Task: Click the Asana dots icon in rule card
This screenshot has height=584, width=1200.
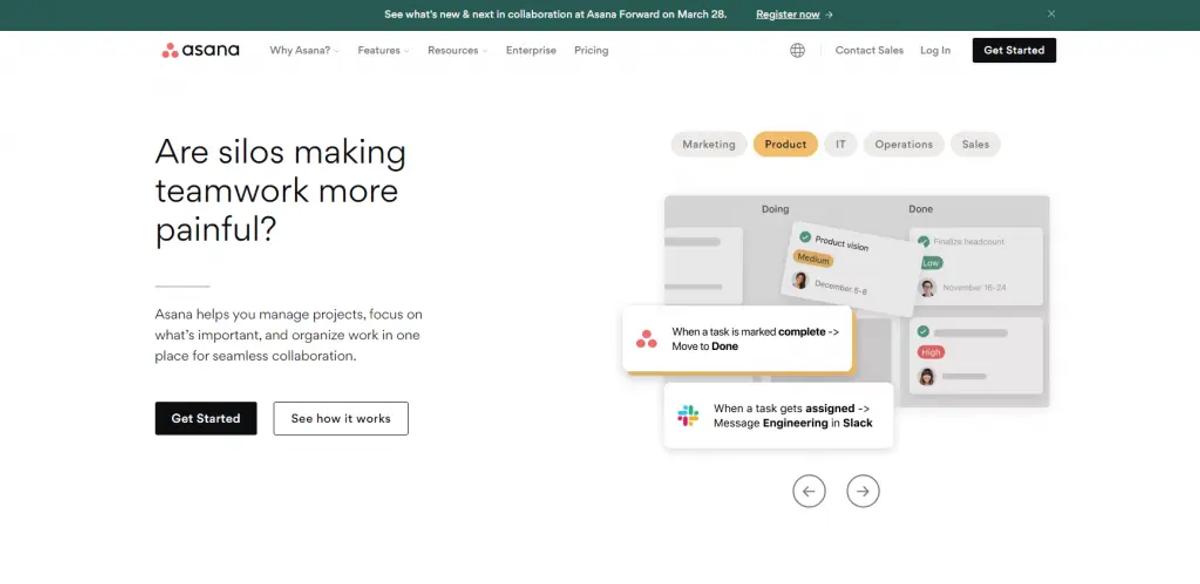Action: pyautogui.click(x=647, y=339)
